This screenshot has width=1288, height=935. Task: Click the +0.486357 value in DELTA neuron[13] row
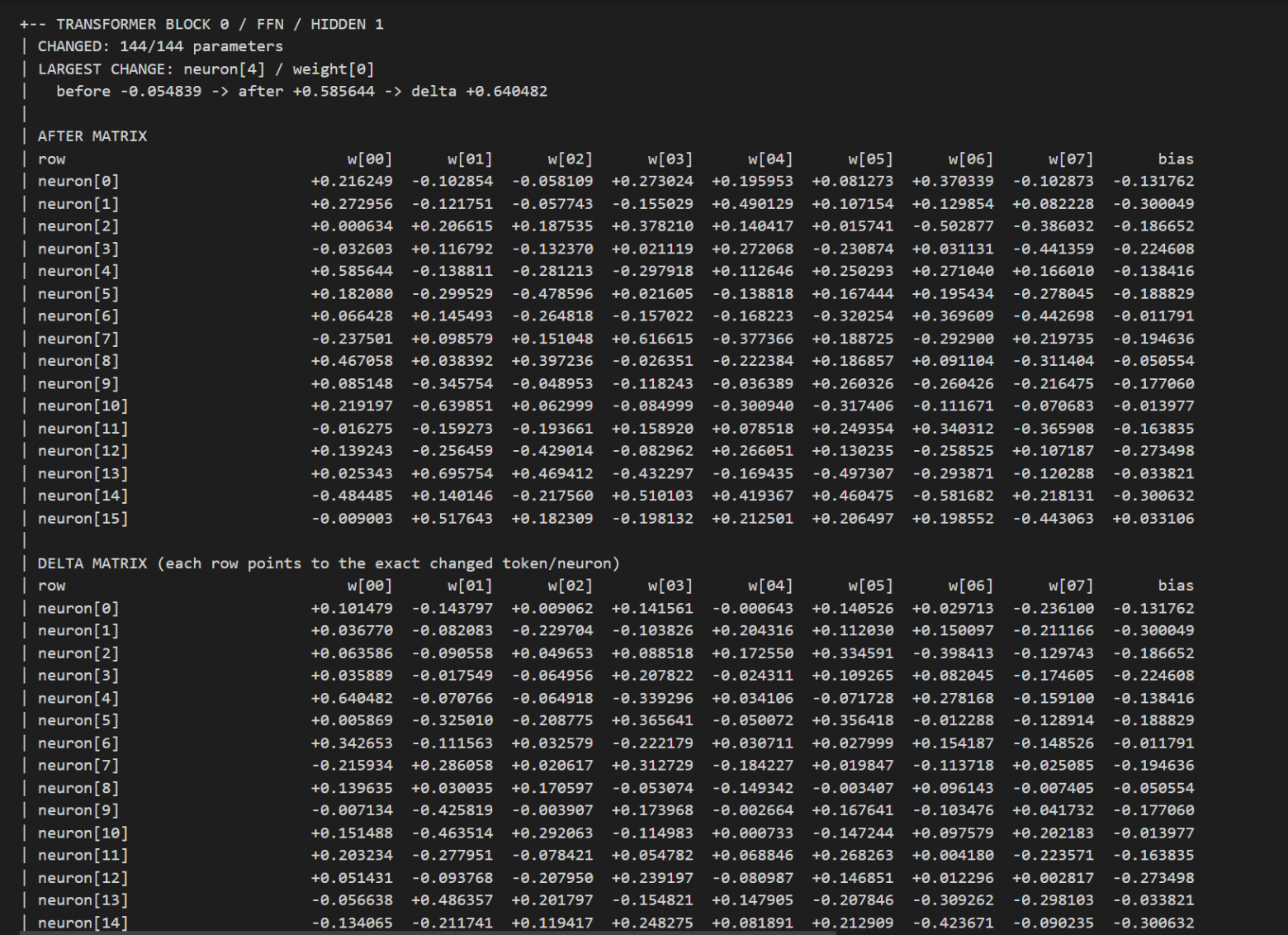point(452,900)
